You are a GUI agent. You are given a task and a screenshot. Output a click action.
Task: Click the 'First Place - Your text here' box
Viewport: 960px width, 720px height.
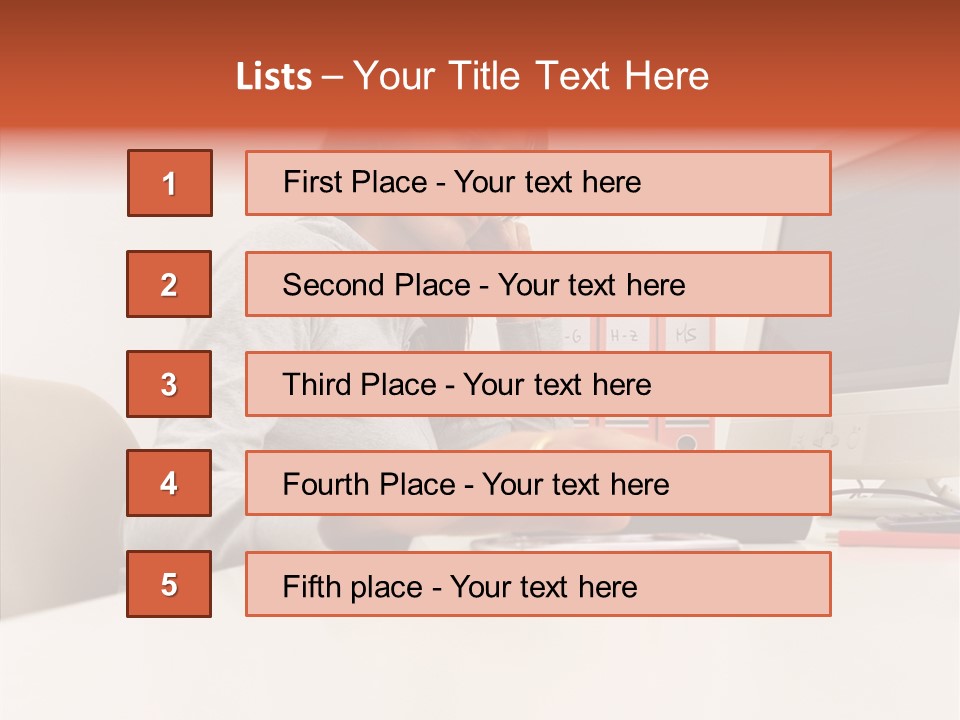538,183
